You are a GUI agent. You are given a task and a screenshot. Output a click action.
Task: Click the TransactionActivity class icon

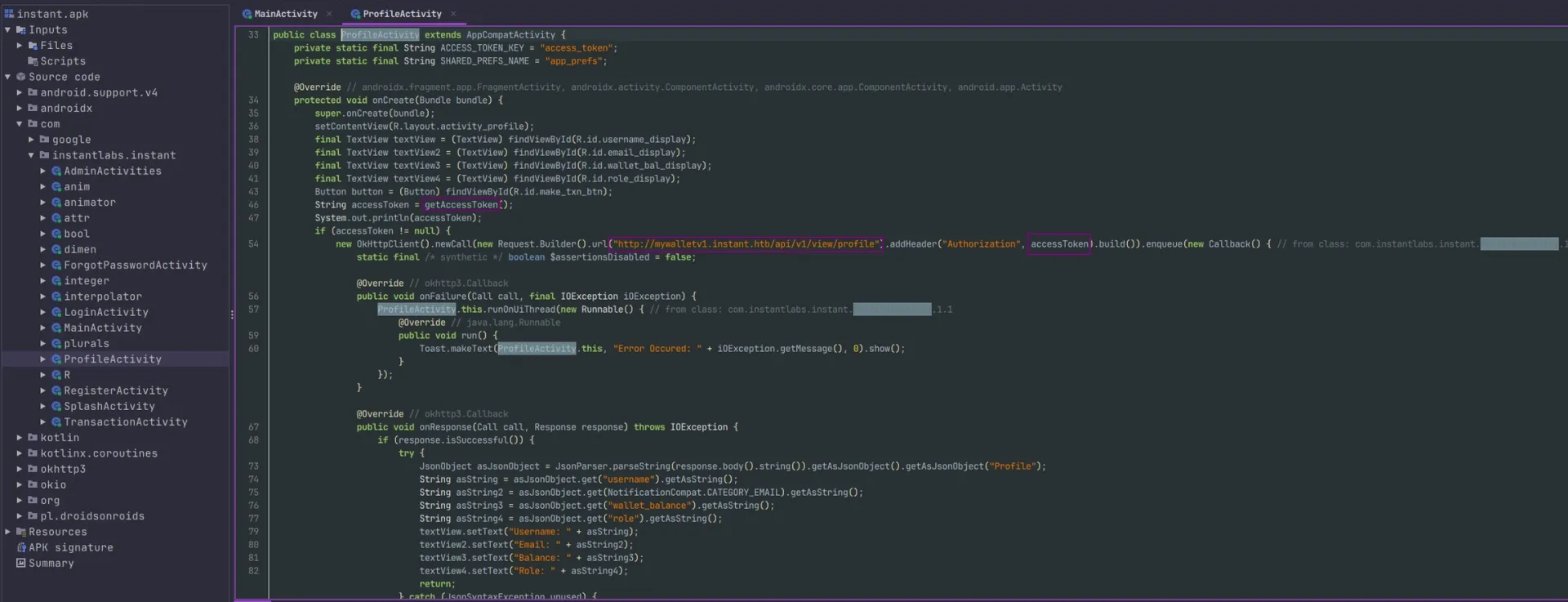pos(56,422)
